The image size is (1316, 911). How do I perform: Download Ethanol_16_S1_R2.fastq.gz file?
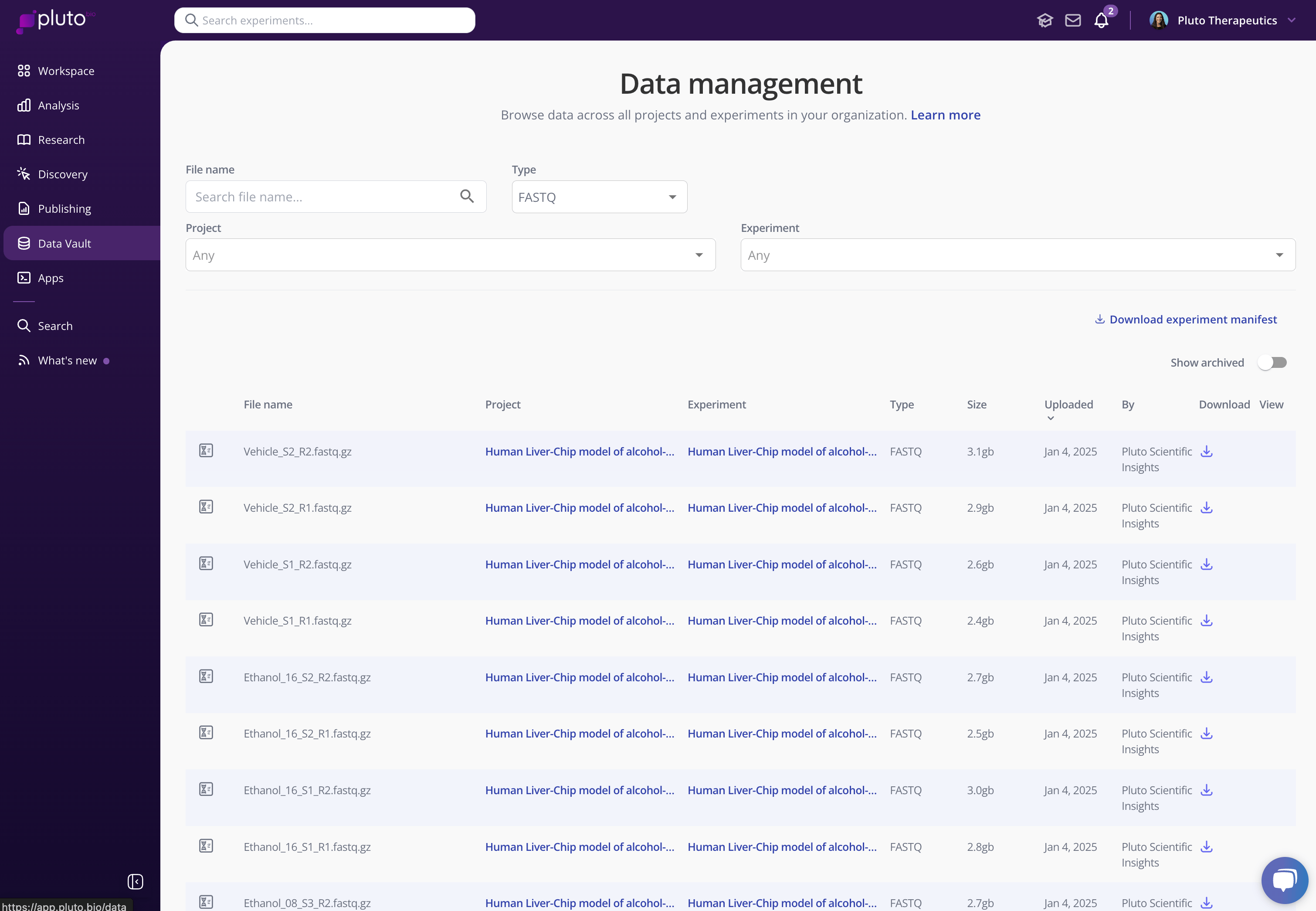pos(1207,790)
